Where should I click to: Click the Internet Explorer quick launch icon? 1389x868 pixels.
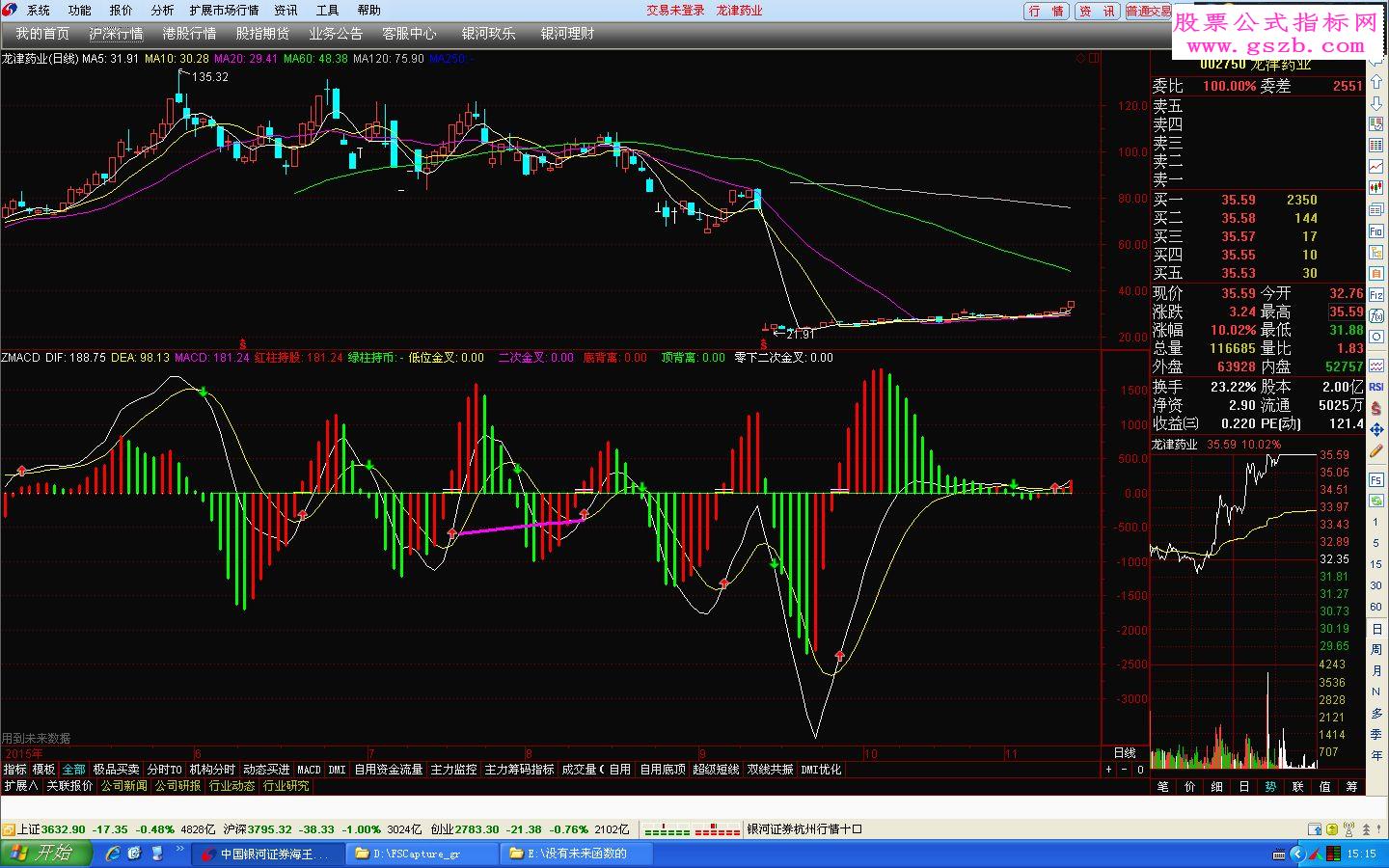(x=113, y=853)
